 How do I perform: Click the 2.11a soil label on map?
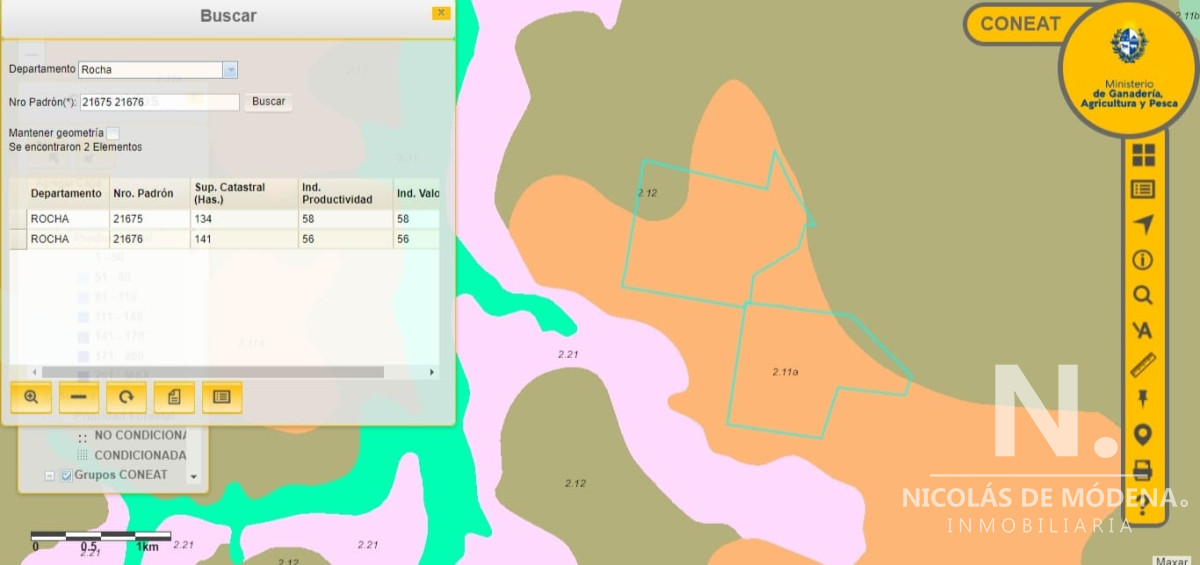pos(785,372)
